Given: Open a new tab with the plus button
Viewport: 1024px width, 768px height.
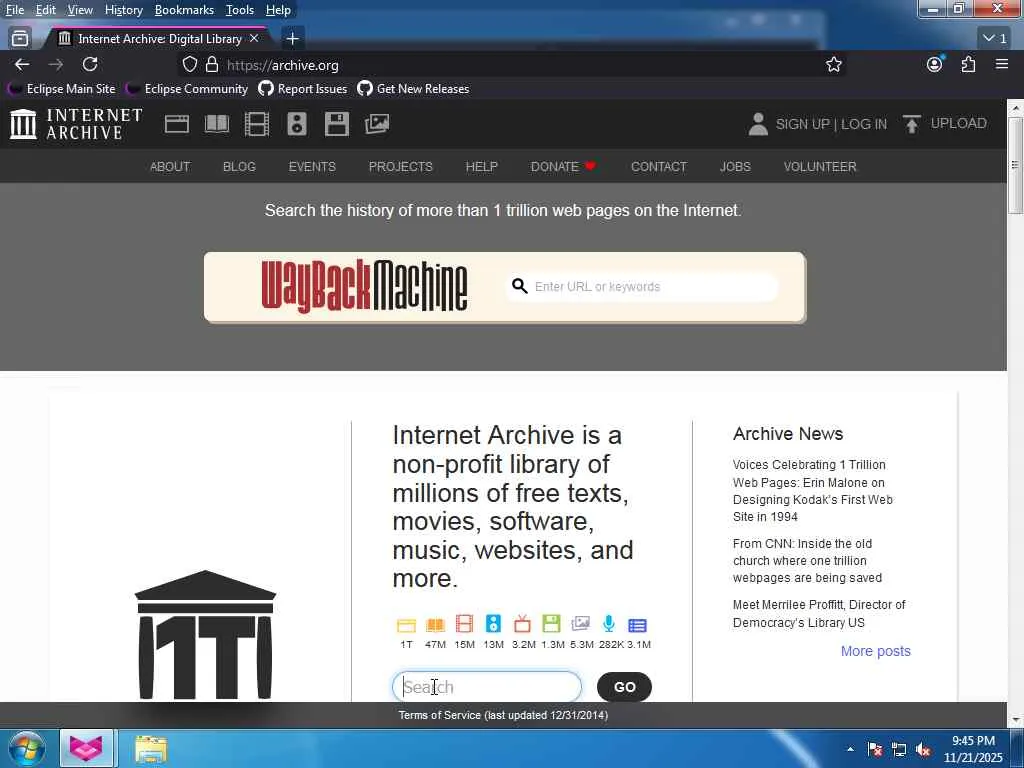Looking at the screenshot, I should pyautogui.click(x=293, y=39).
